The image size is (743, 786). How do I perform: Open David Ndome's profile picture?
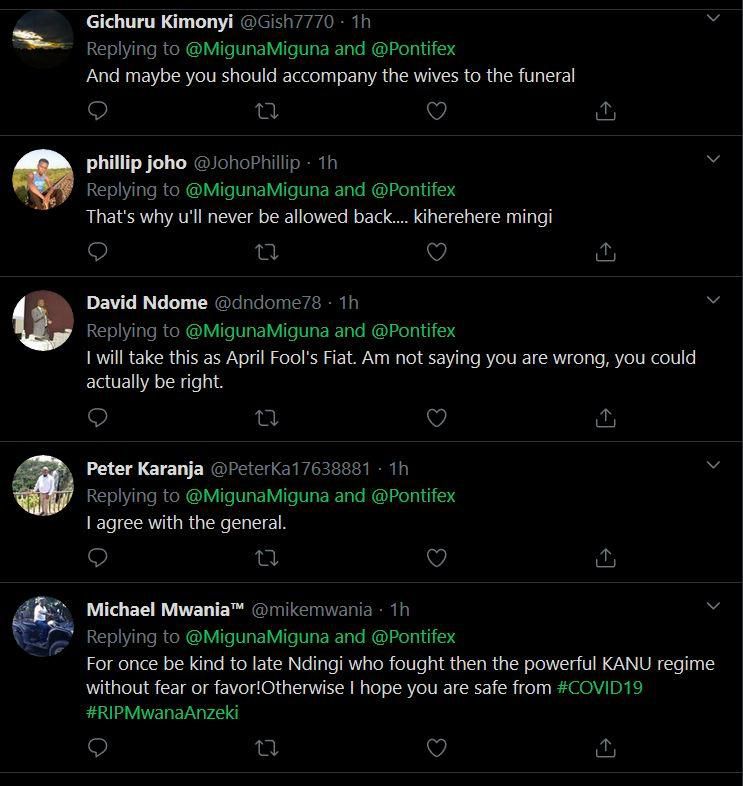[43, 321]
